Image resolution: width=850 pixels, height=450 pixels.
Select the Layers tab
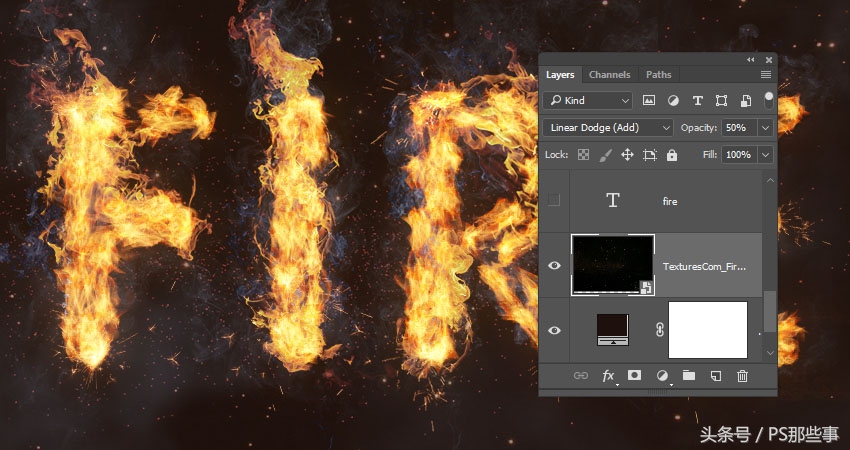(560, 75)
